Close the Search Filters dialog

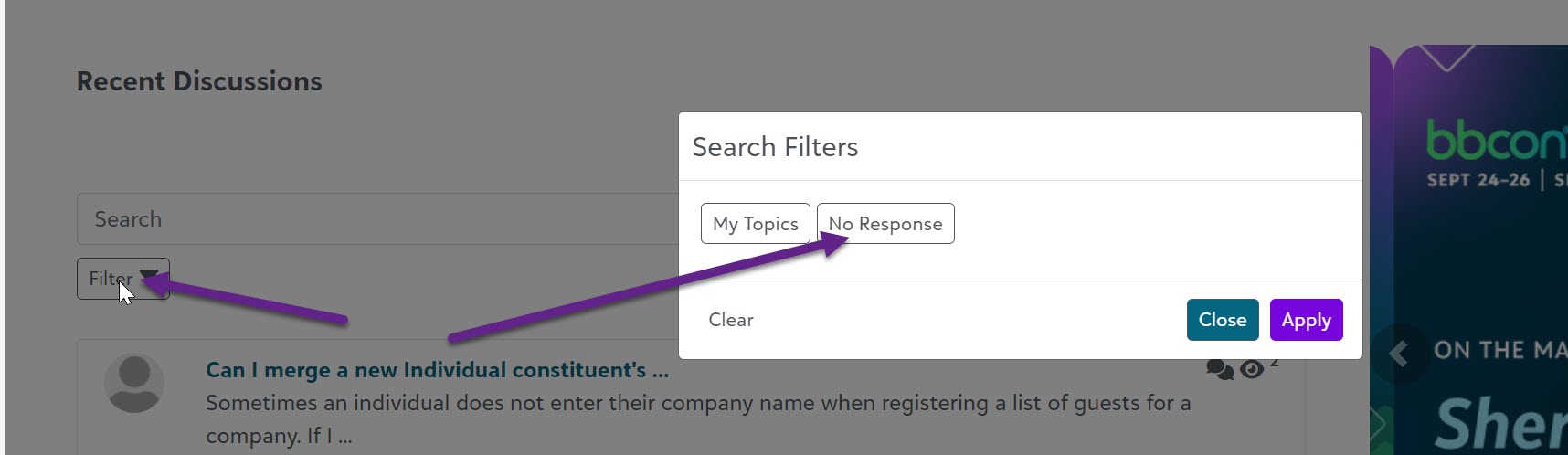[x=1222, y=320]
